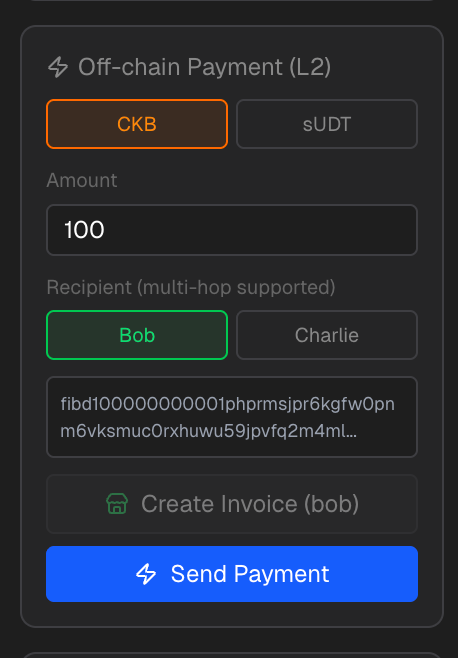Choose Bob as the recipient
Screen dimensions: 458x658
[137, 335]
